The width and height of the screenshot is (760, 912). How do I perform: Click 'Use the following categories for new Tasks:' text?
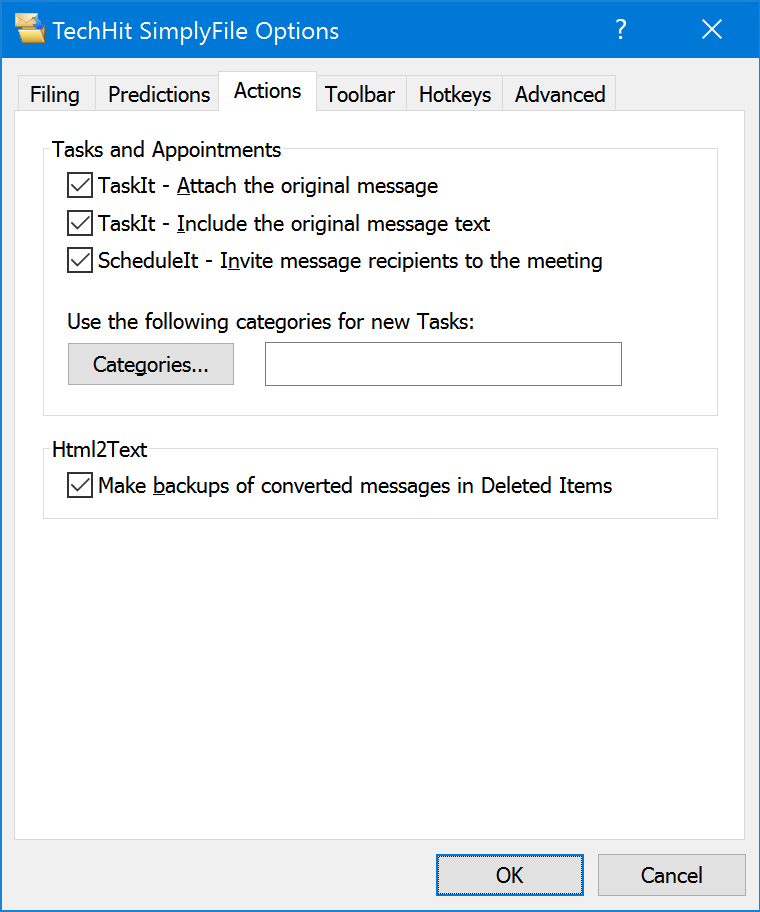271,322
